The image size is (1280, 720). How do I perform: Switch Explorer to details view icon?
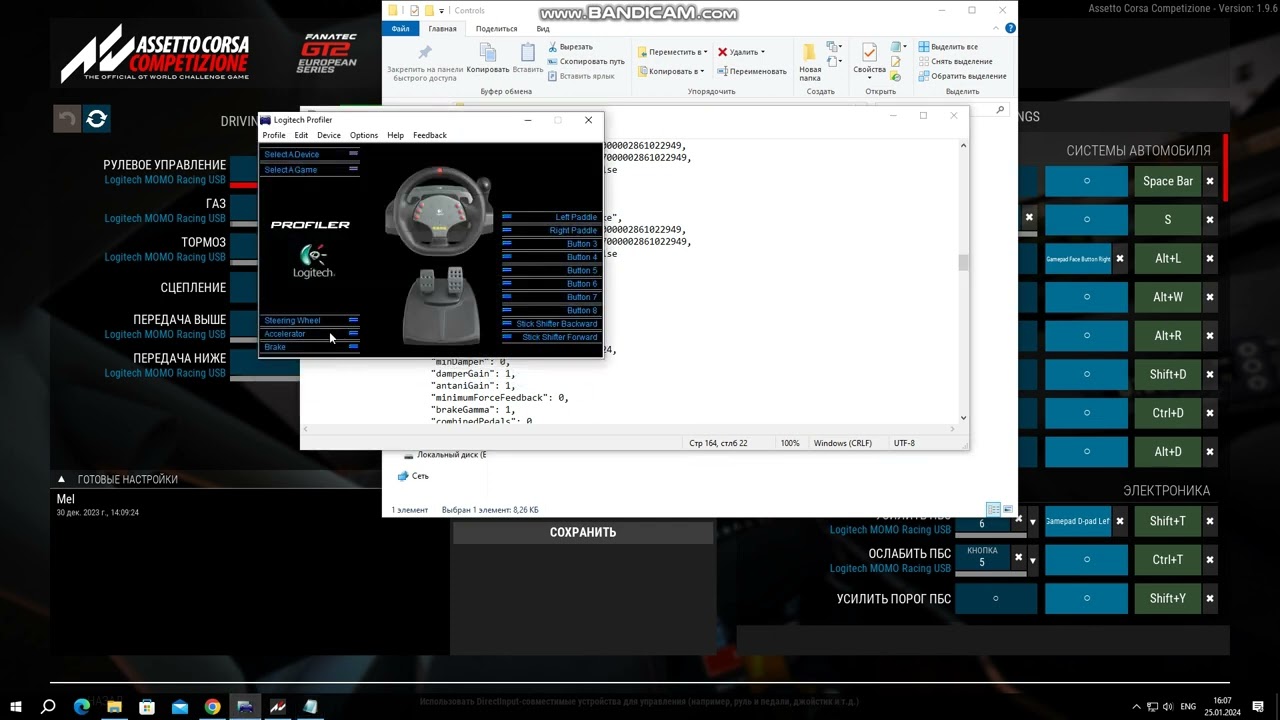pos(993,510)
